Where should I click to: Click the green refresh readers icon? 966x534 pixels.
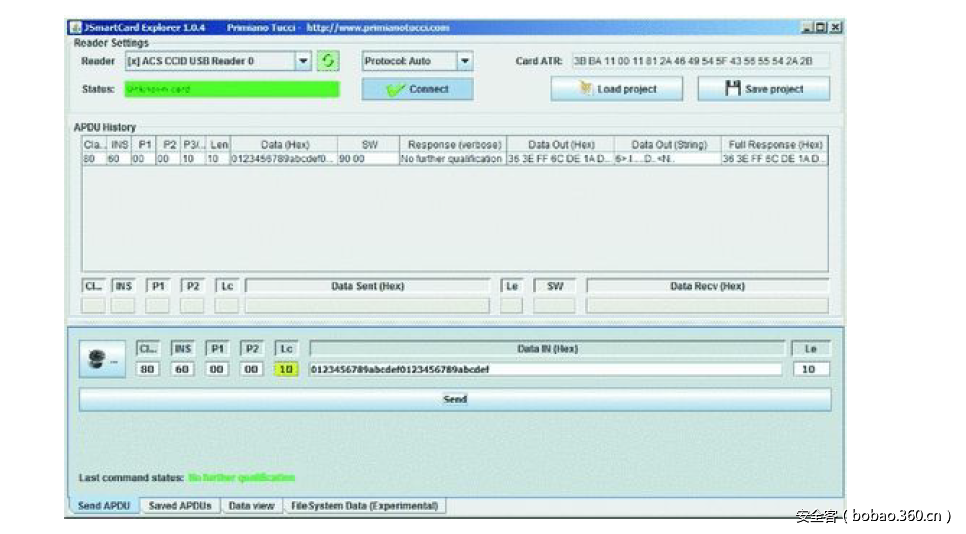point(328,62)
